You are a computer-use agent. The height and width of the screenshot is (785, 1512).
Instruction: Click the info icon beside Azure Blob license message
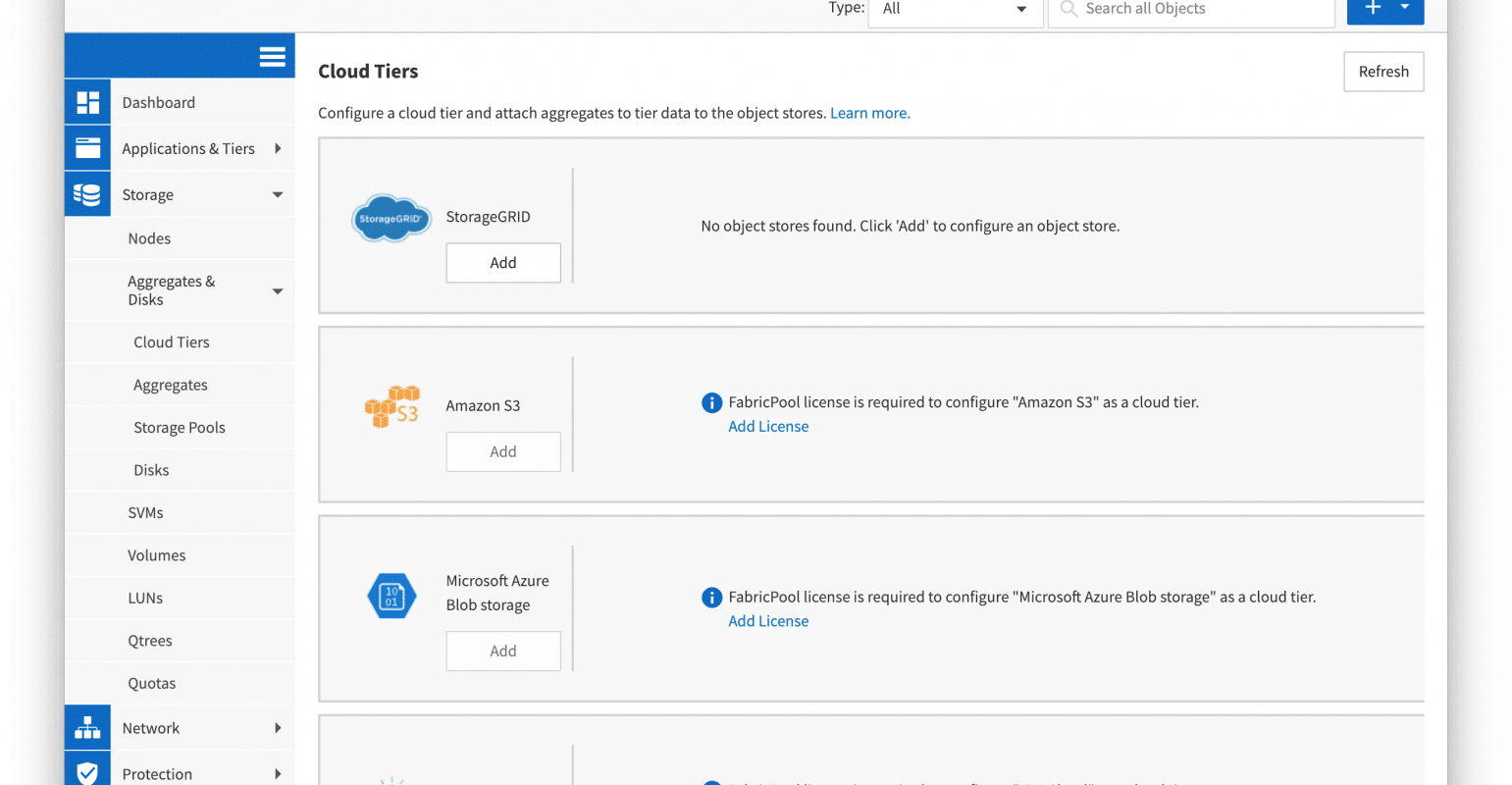(x=712, y=597)
